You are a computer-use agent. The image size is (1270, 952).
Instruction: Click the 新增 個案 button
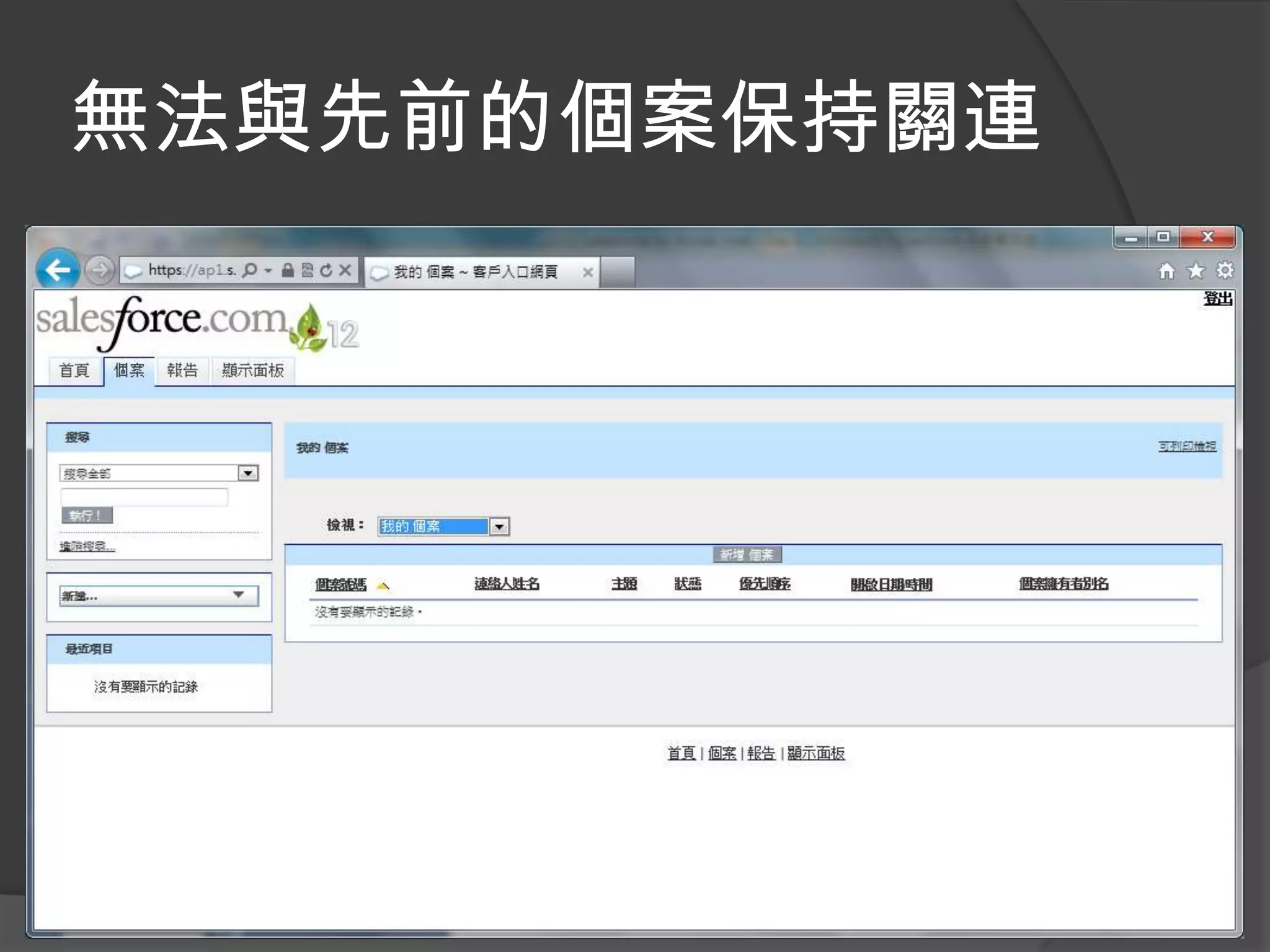(x=747, y=555)
